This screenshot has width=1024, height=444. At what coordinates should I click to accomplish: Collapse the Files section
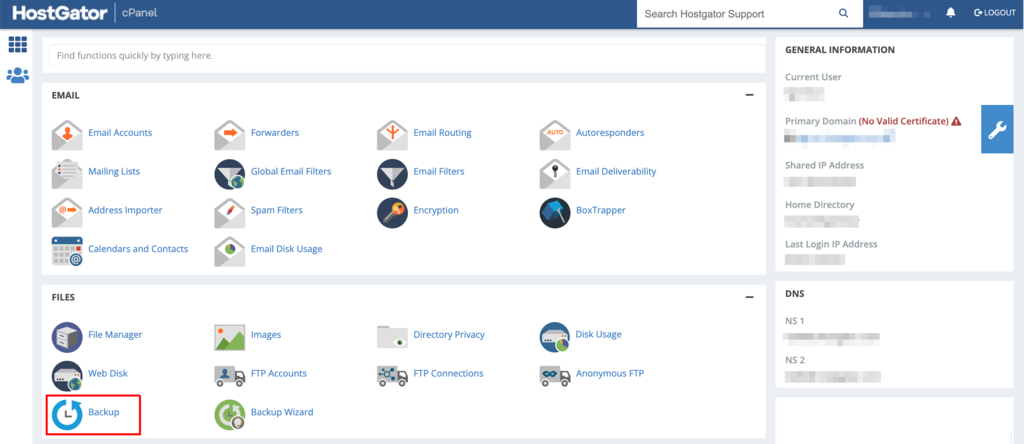[x=749, y=297]
